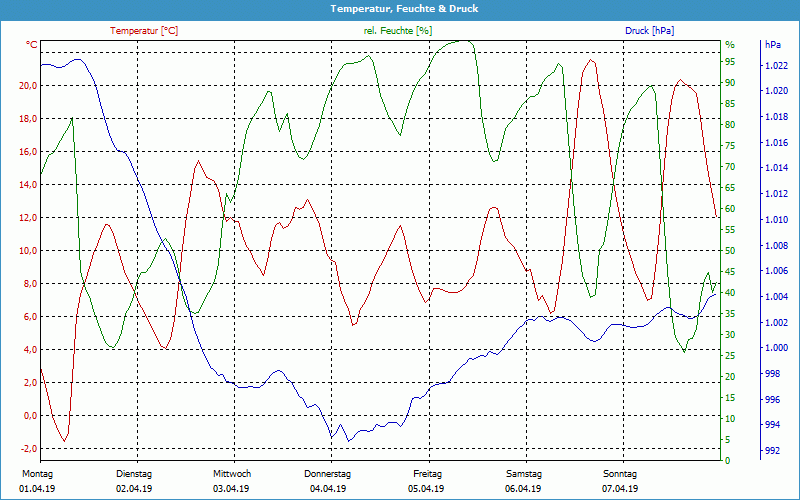Image resolution: width=800 pixels, height=500 pixels.
Task: Click the '1.000' pressure axis value
Action: (777, 348)
